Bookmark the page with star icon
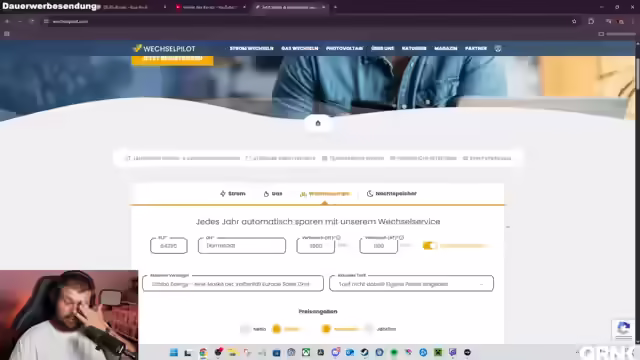 point(574,21)
